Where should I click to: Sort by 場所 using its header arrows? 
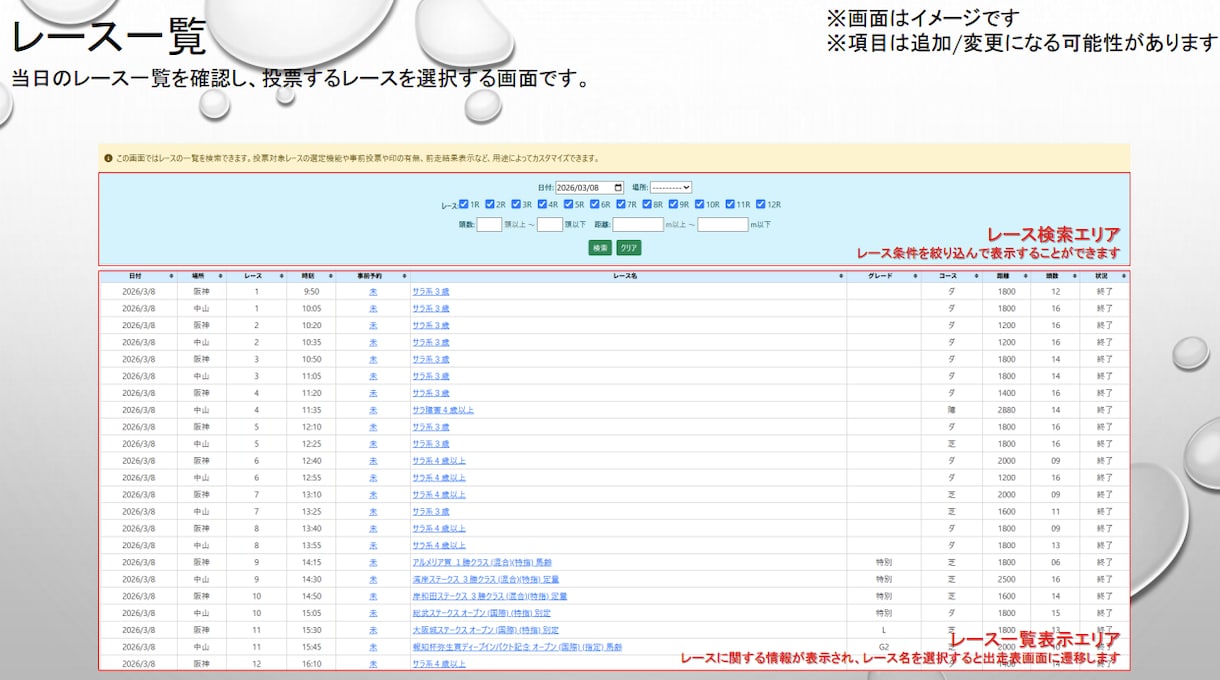[220, 275]
